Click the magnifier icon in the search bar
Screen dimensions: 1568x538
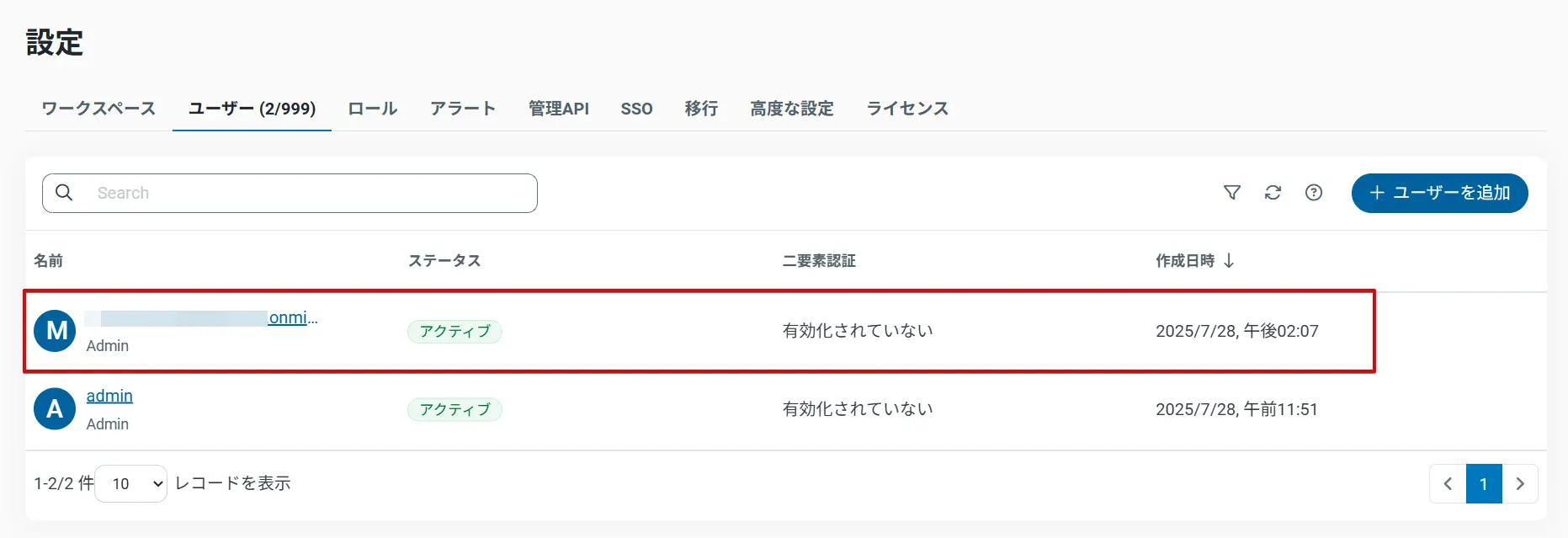(64, 193)
